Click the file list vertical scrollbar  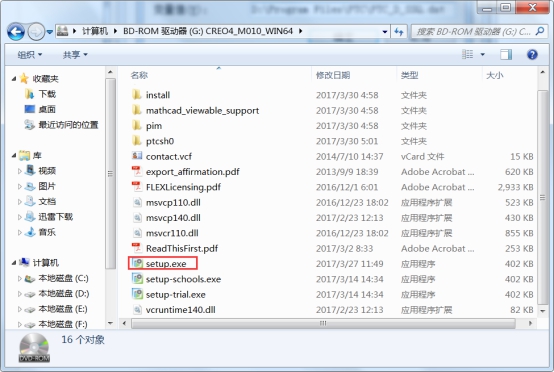[x=542, y=197]
